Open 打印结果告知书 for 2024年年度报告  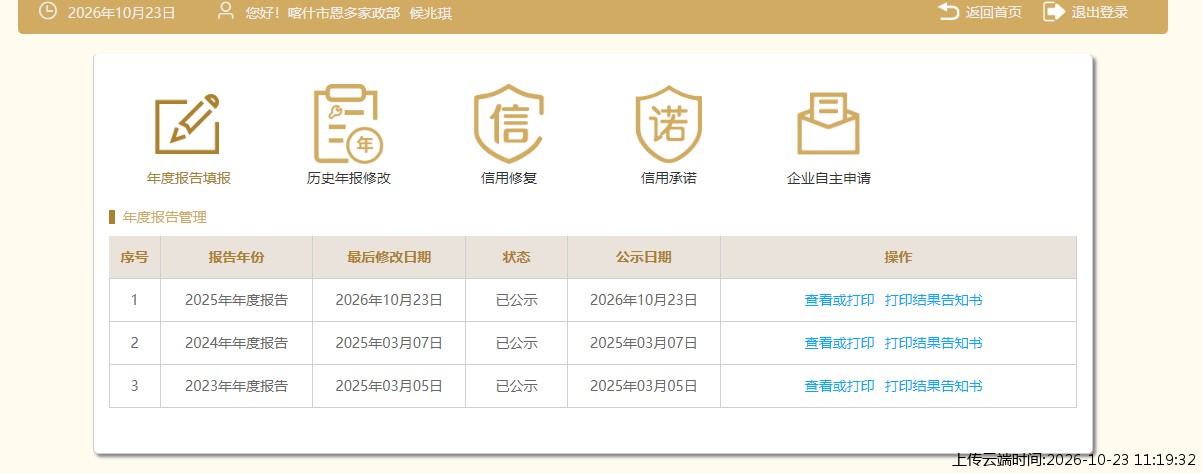click(934, 343)
